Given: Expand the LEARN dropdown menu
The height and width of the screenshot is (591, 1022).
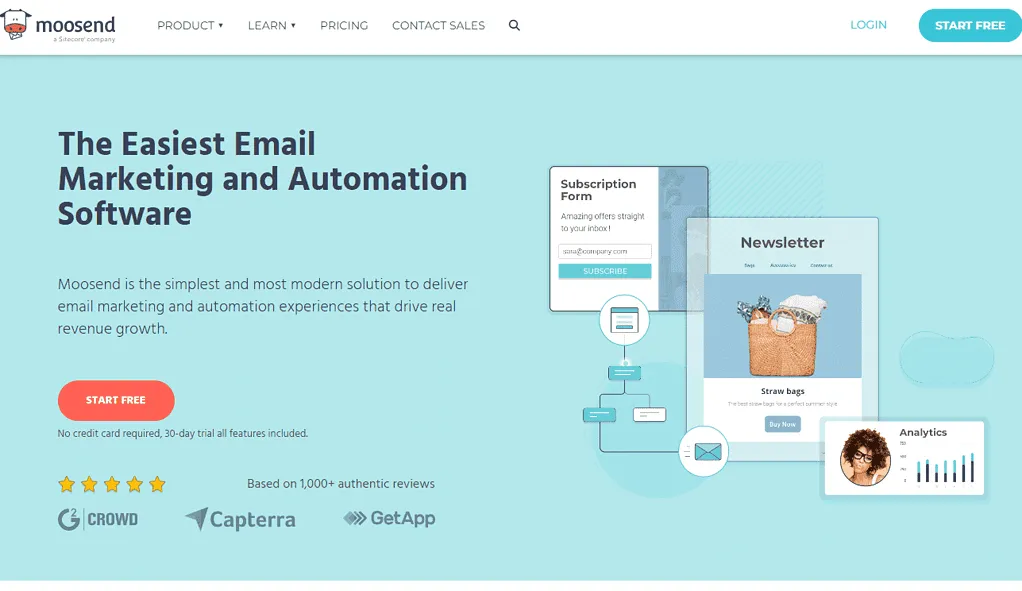Looking at the screenshot, I should (272, 25).
